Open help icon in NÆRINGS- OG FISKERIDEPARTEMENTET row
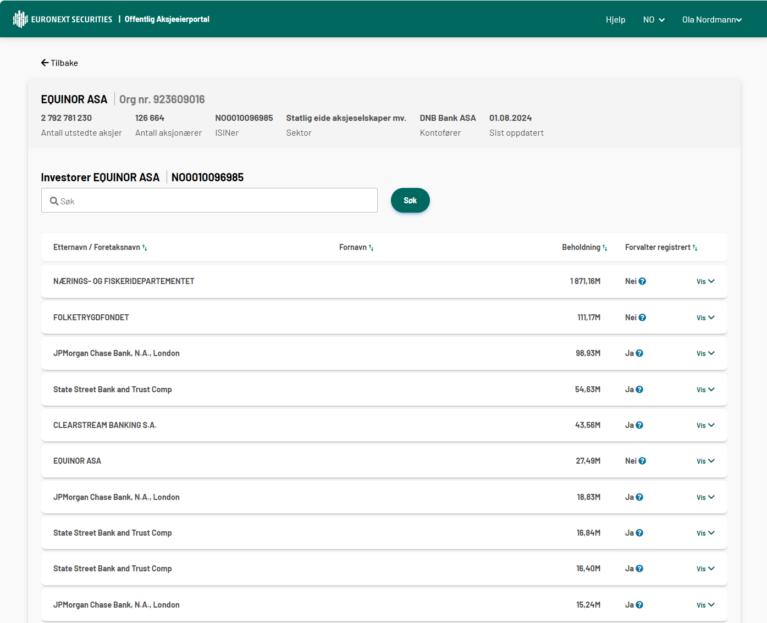 click(x=642, y=281)
